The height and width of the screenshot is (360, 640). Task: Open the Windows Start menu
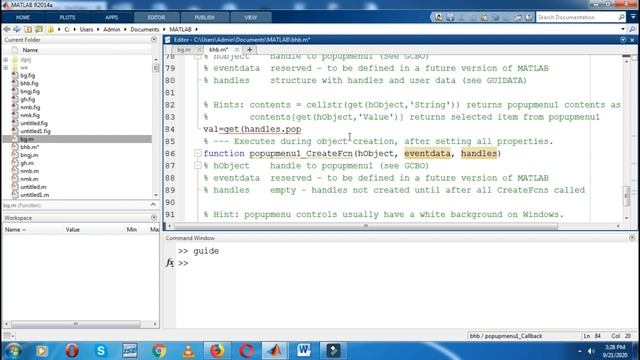pos(13,351)
